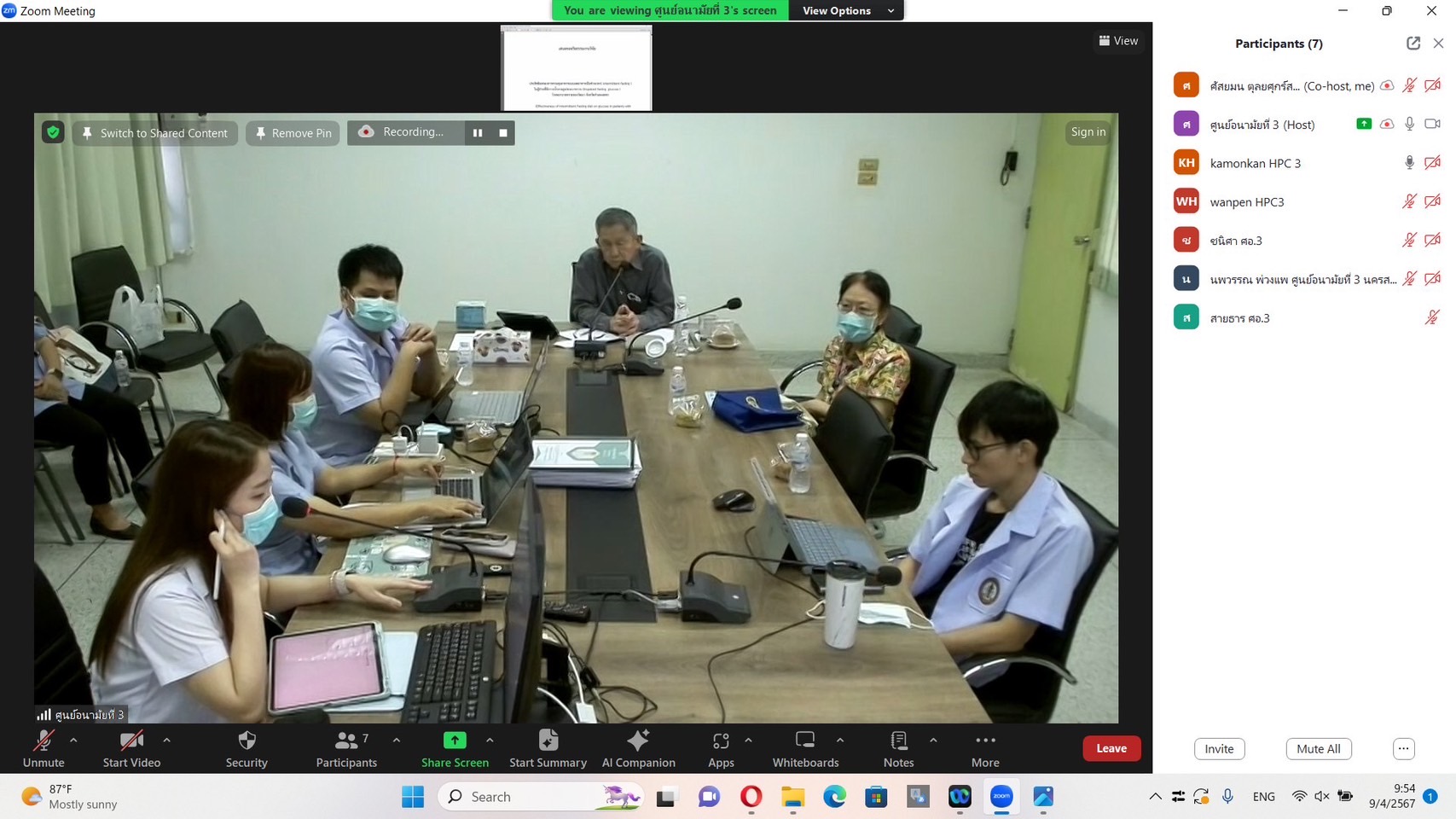Click the Remove Pin button
The image size is (1456, 819).
pyautogui.click(x=293, y=133)
